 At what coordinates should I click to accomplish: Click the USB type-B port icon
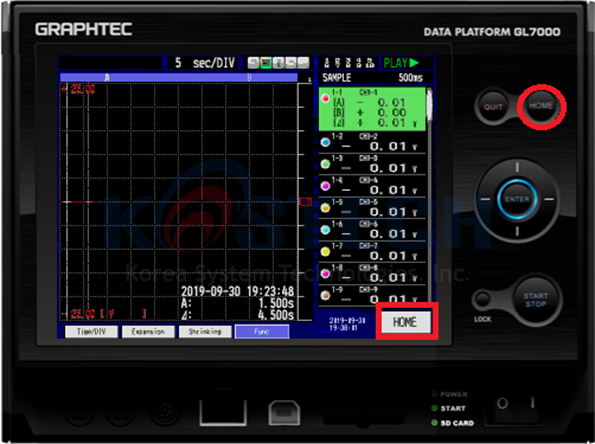(285, 414)
